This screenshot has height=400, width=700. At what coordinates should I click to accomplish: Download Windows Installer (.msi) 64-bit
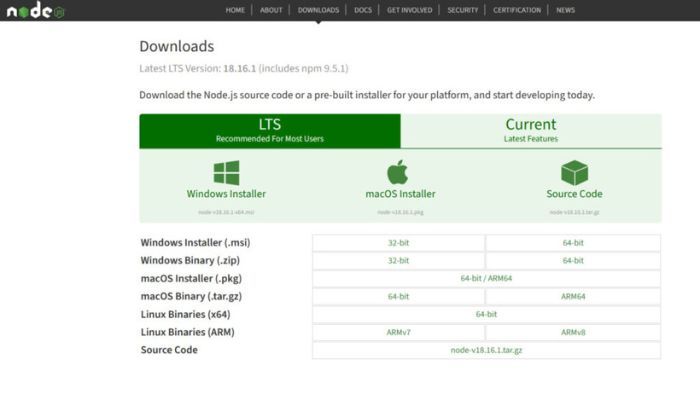[573, 243]
